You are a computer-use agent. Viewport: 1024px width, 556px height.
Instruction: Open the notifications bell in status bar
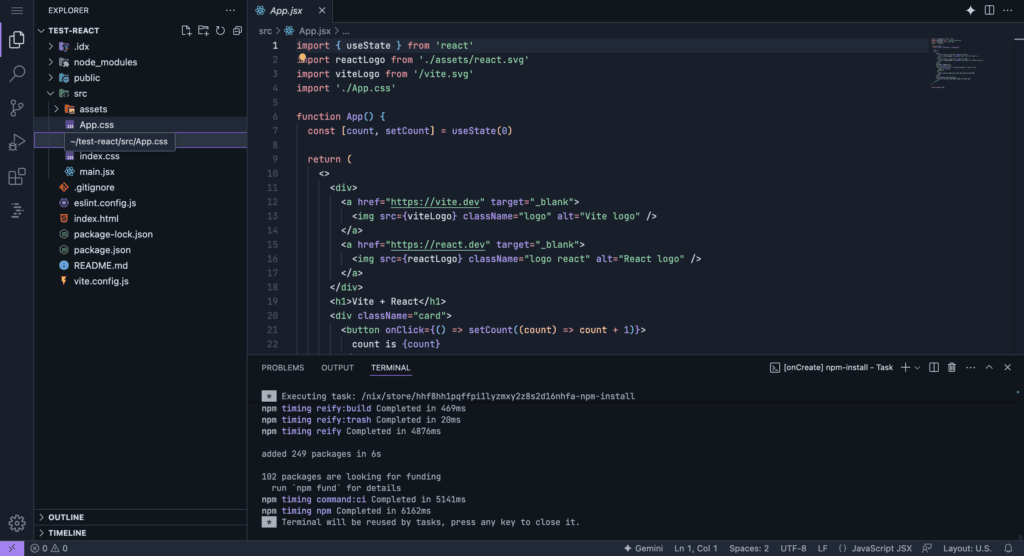click(x=1008, y=549)
